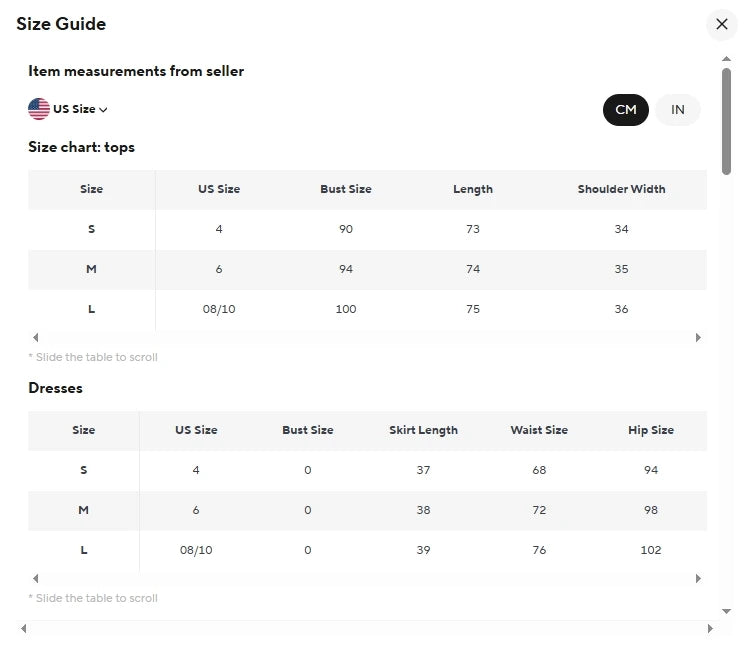Click the Hip Size column header
Screen dimensions: 749x650
tap(651, 430)
